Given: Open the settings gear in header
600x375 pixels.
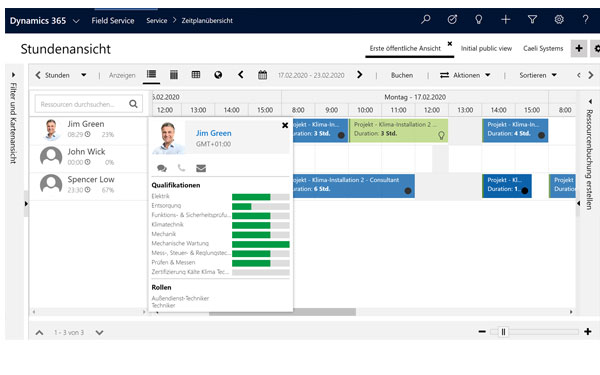Looking at the screenshot, I should (x=559, y=19).
